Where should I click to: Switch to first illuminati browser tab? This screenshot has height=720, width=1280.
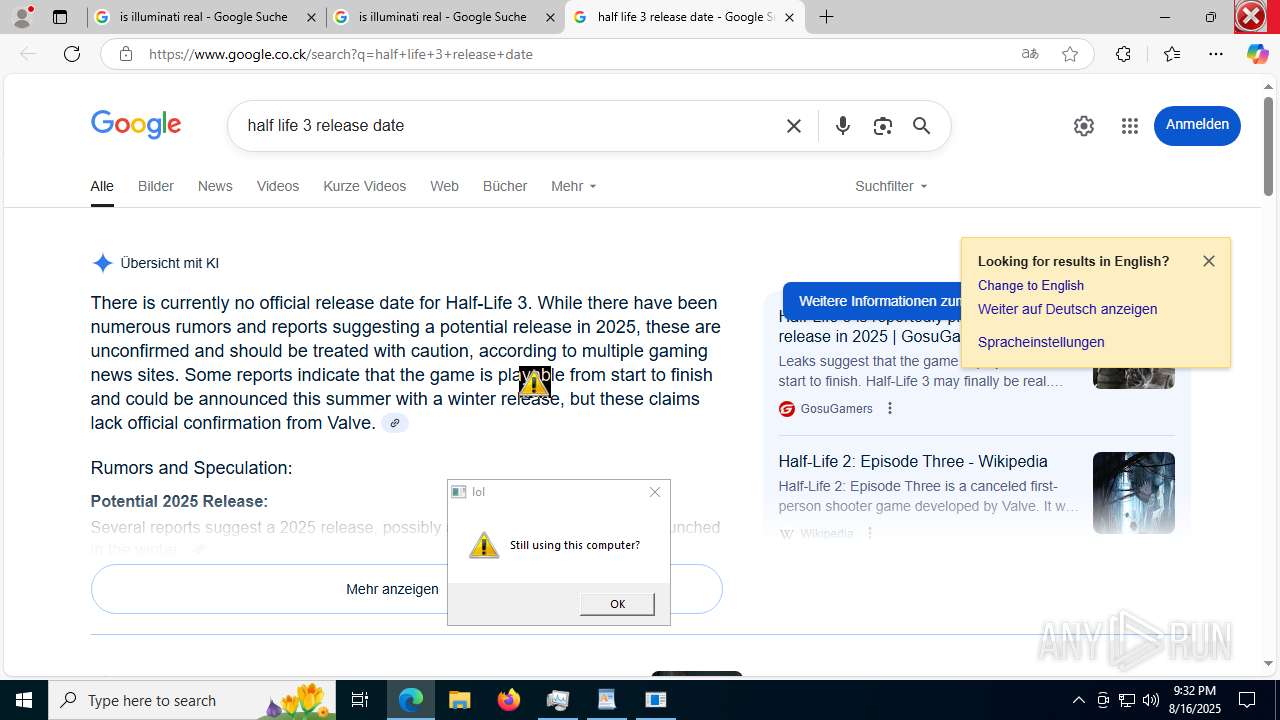(x=205, y=17)
